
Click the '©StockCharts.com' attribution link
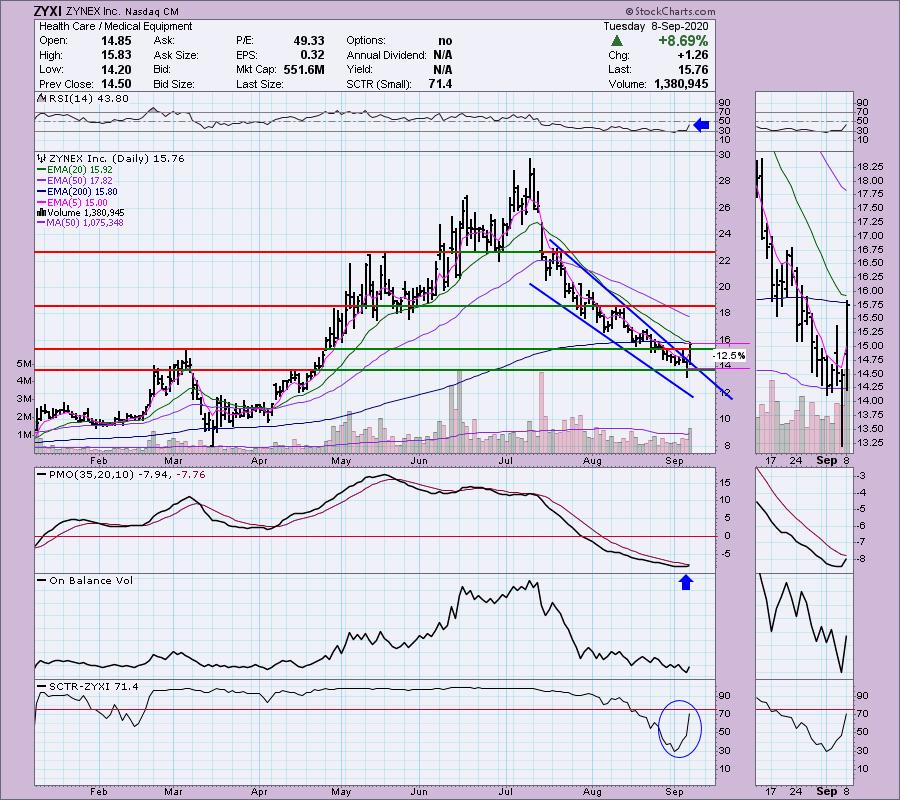point(670,11)
